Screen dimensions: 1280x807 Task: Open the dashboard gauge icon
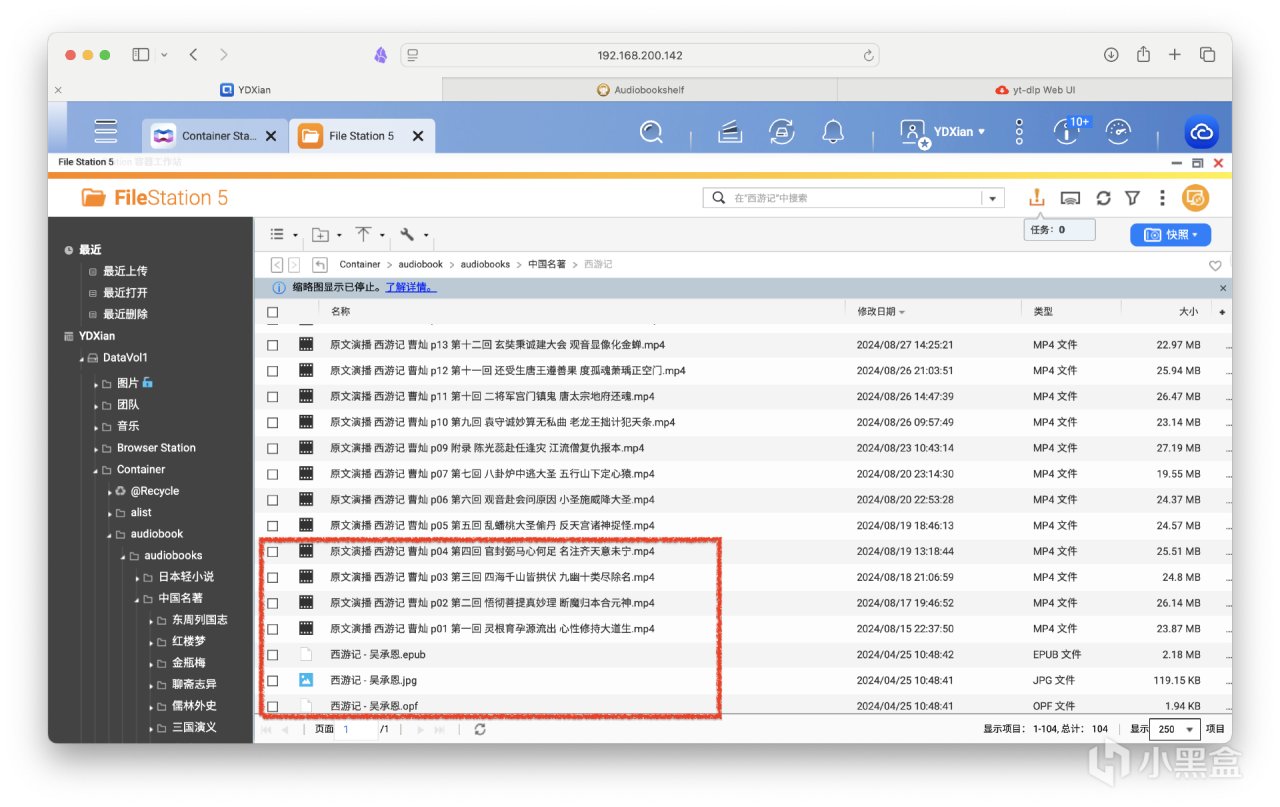click(1119, 131)
